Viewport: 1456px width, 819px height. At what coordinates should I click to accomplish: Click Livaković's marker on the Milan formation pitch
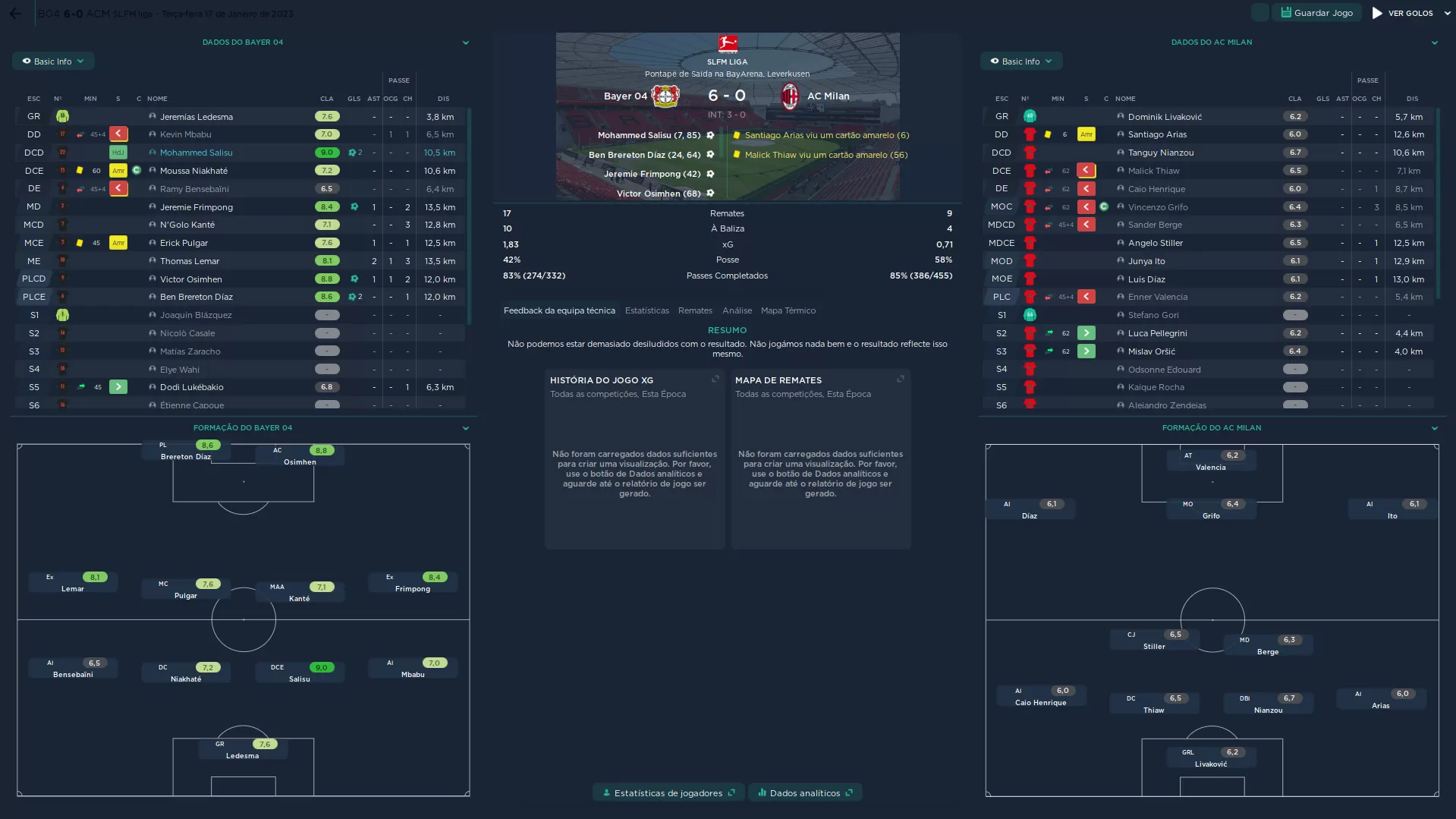click(1211, 758)
